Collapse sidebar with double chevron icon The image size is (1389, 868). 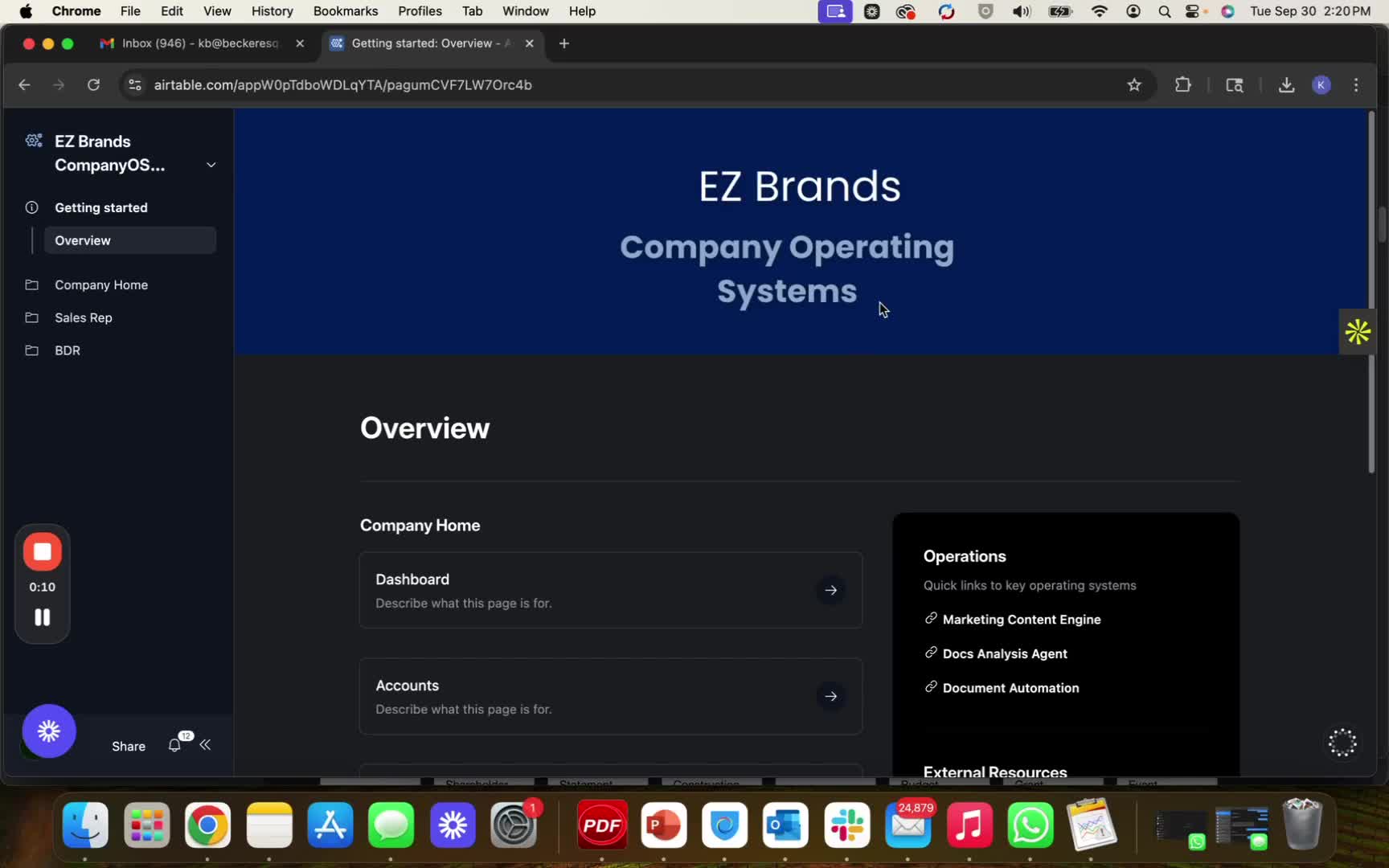(x=206, y=745)
